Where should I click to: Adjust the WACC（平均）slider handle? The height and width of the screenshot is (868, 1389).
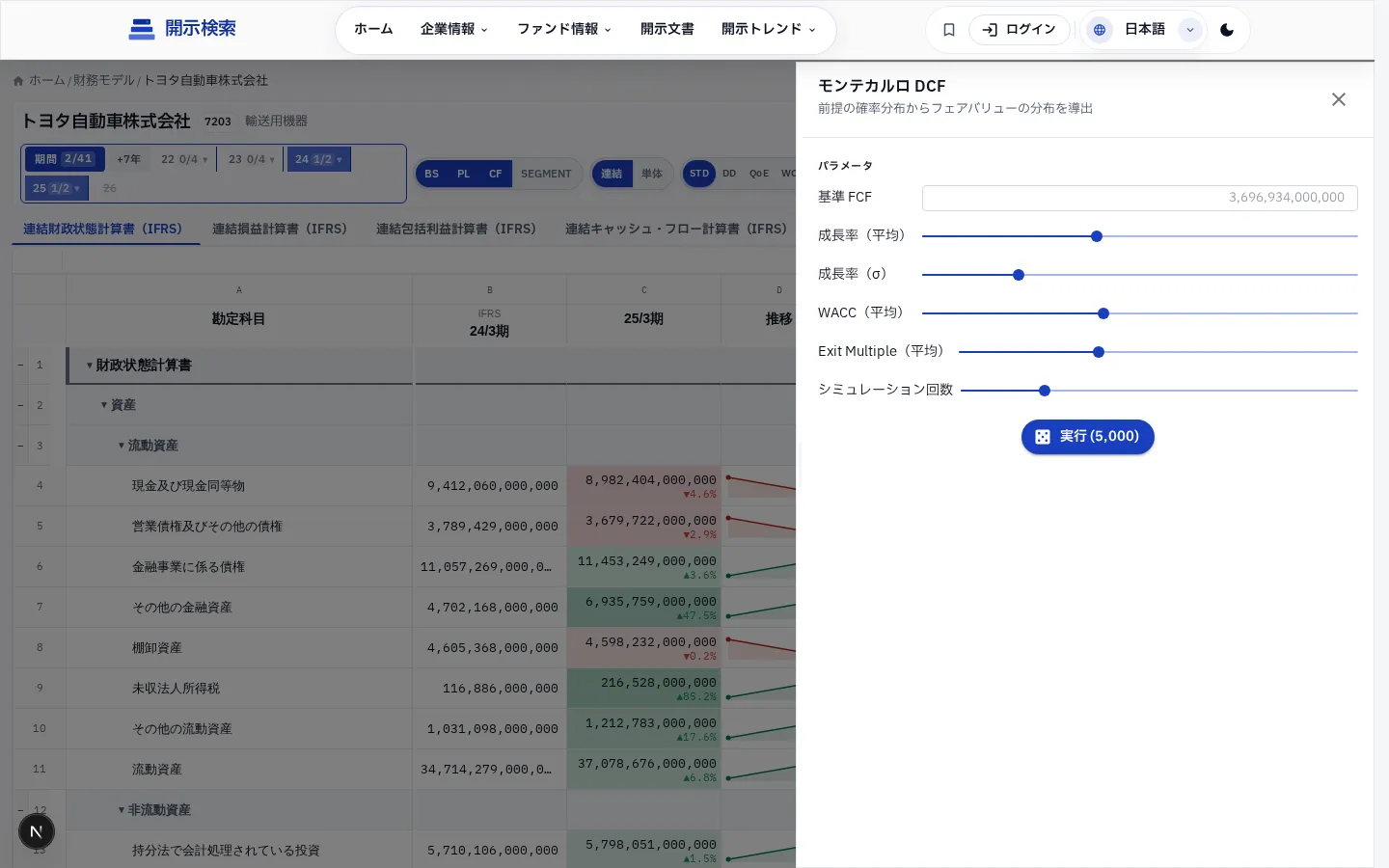[1103, 313]
